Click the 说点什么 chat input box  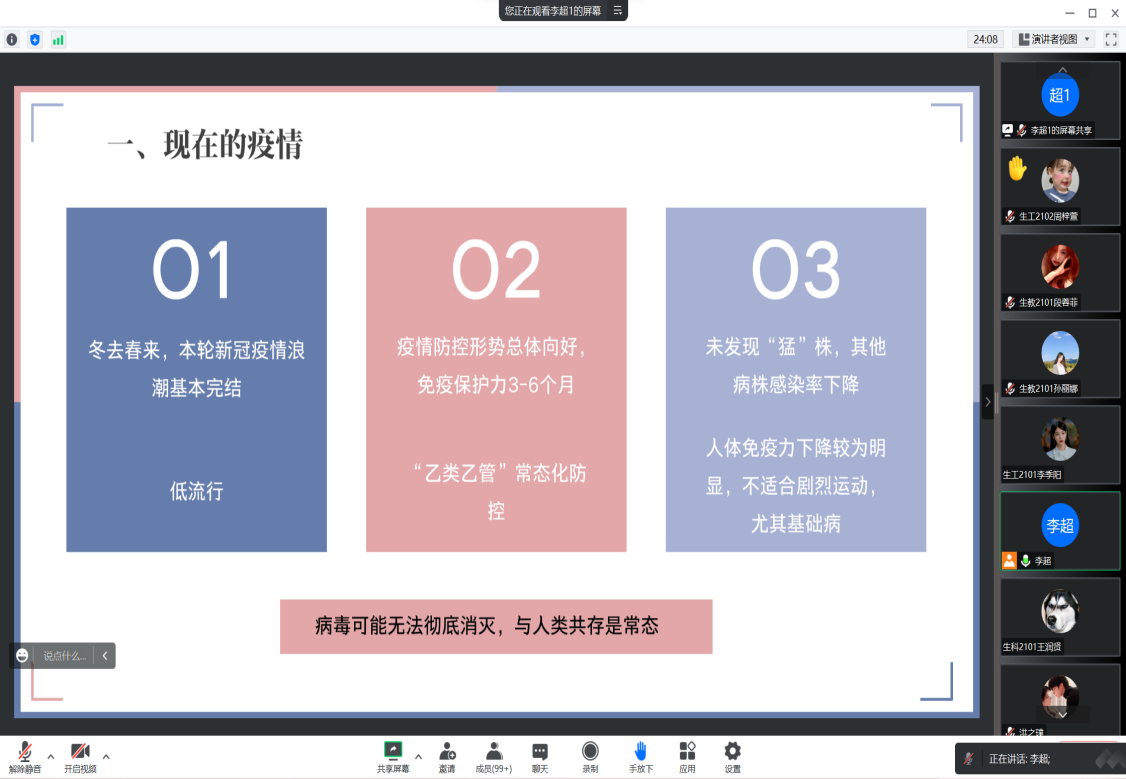click(x=65, y=656)
